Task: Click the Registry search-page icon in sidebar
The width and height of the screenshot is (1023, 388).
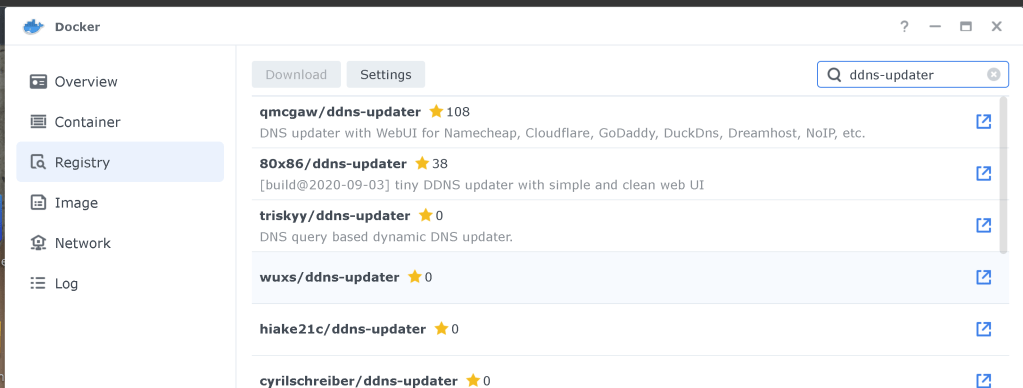Action: click(38, 162)
